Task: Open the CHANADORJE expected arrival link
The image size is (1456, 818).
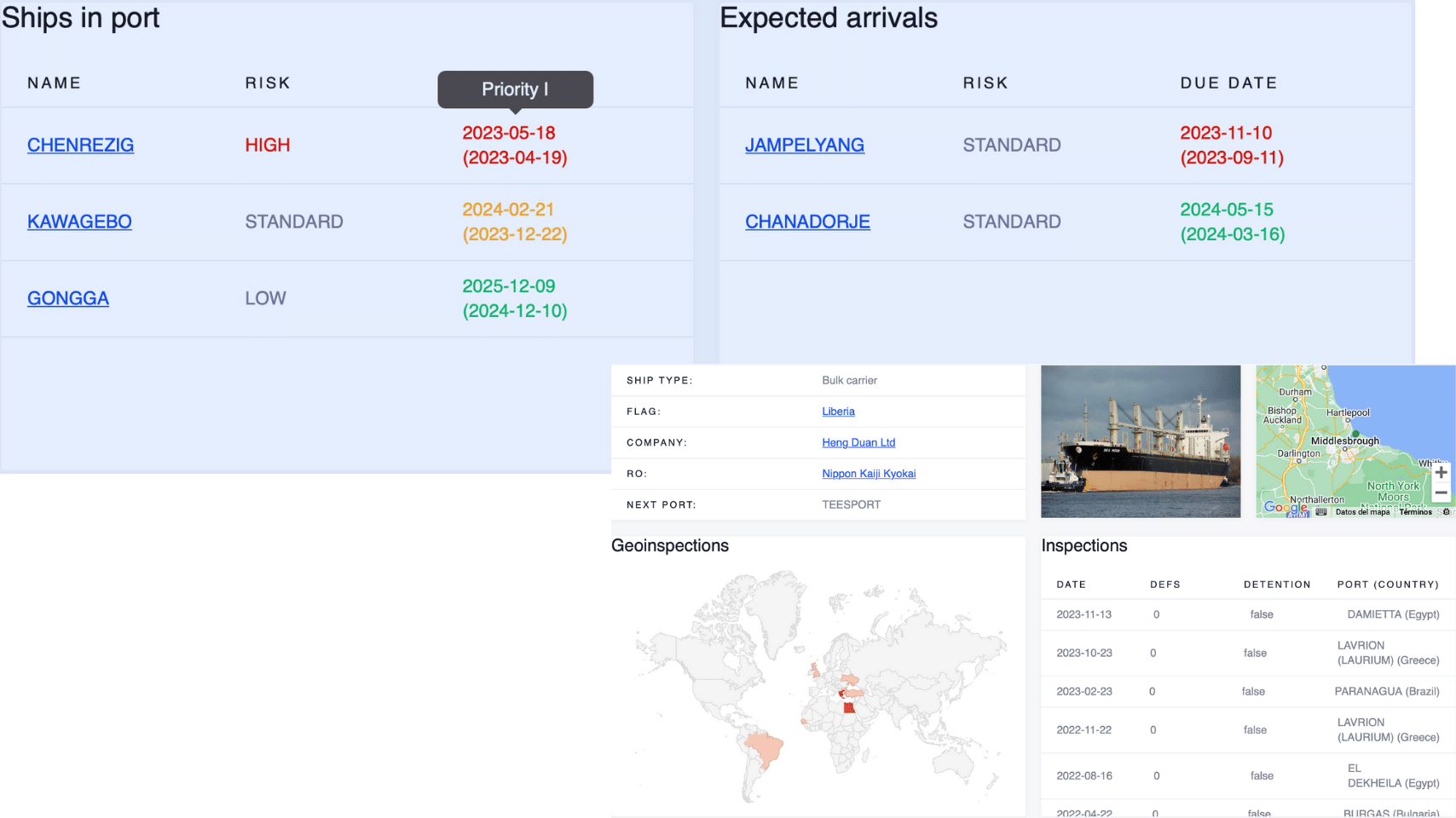Action: (807, 222)
